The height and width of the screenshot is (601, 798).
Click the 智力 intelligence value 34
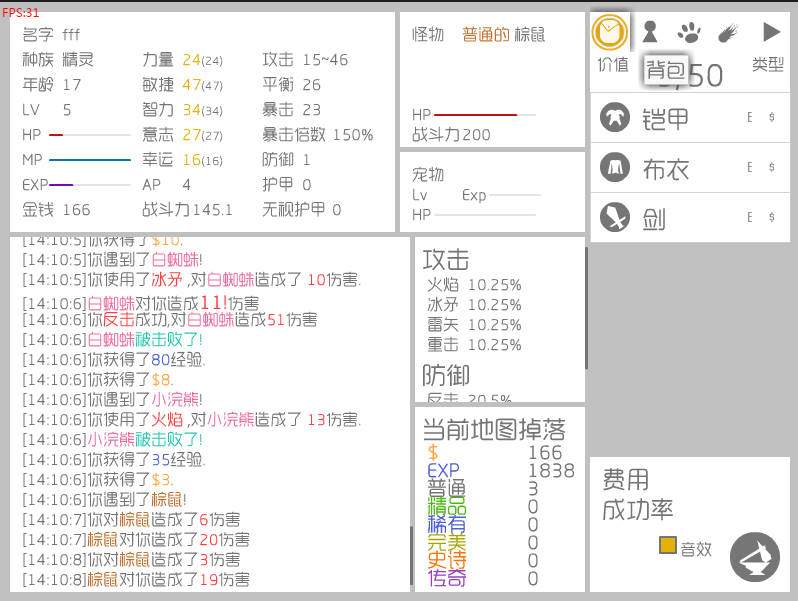191,110
